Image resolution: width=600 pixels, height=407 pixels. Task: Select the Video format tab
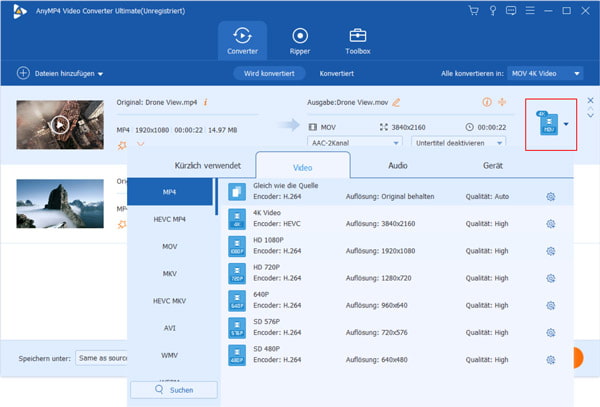(x=303, y=167)
